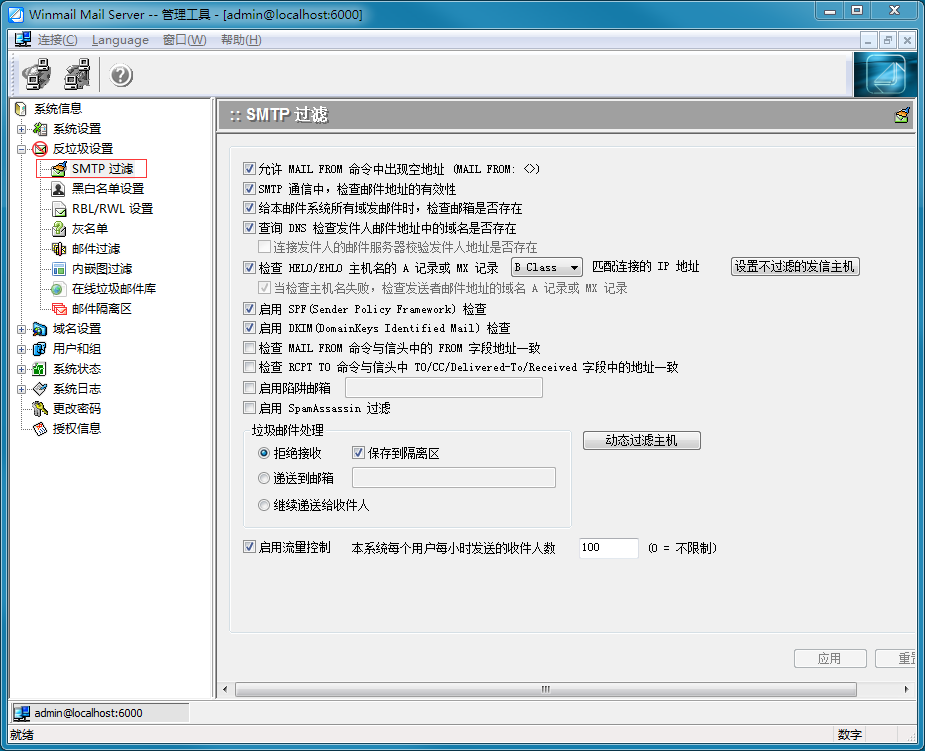Expand the 域名设置 tree node
Image resolution: width=925 pixels, height=751 pixels.
point(22,329)
